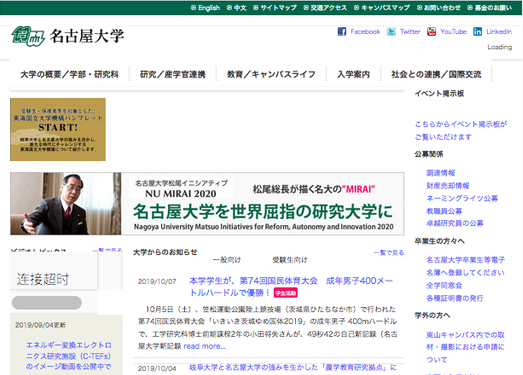This screenshot has height=375, width=523.
Task: Click the LinkedIn text link
Action: pos(499,32)
